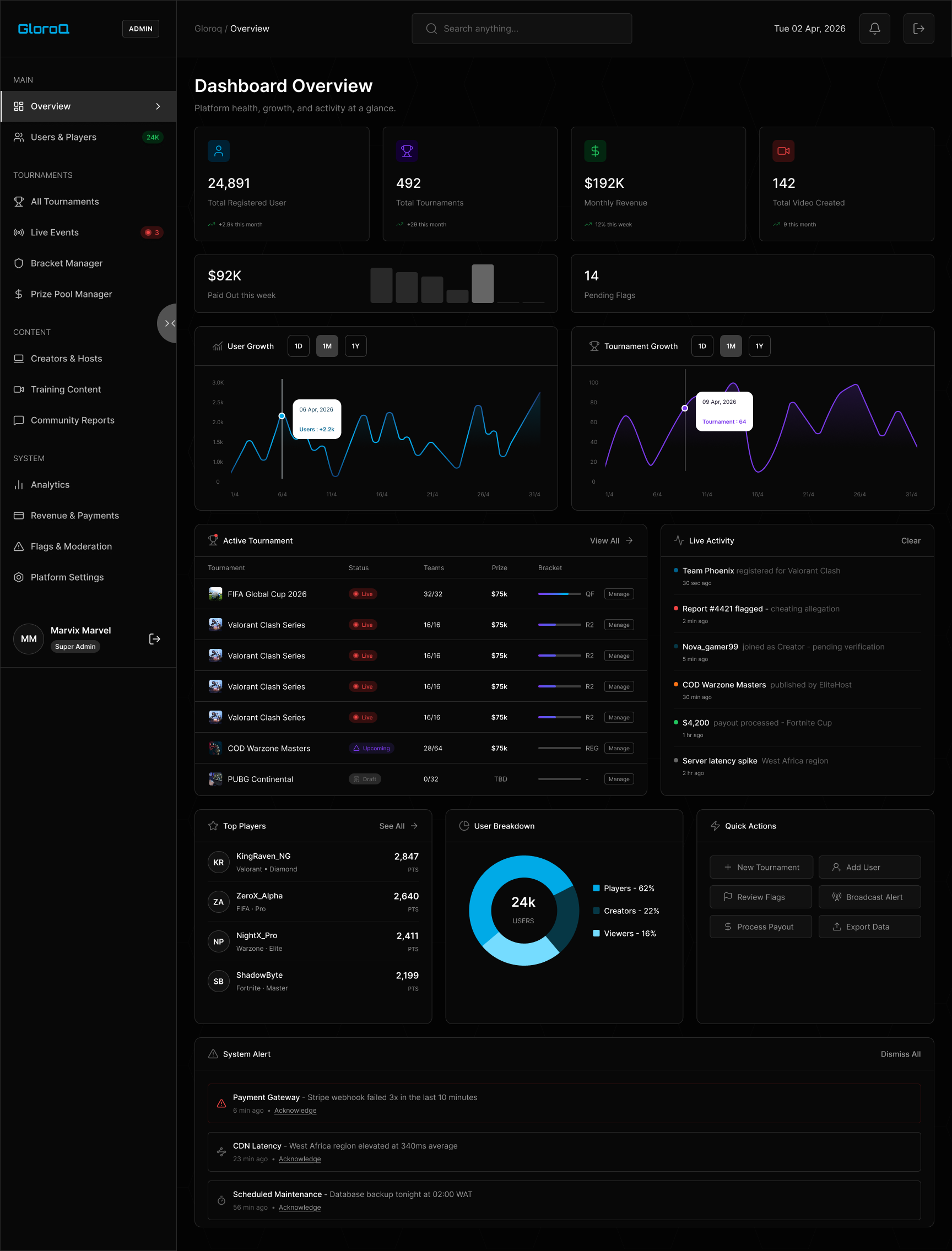Viewport: 952px width, 1251px height.
Task: Open All Tournaments in sidebar
Action: click(88, 202)
